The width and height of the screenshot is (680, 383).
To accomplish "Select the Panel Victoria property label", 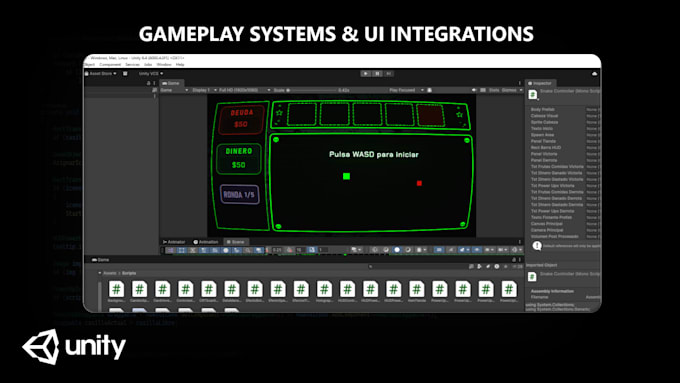I will [x=544, y=154].
